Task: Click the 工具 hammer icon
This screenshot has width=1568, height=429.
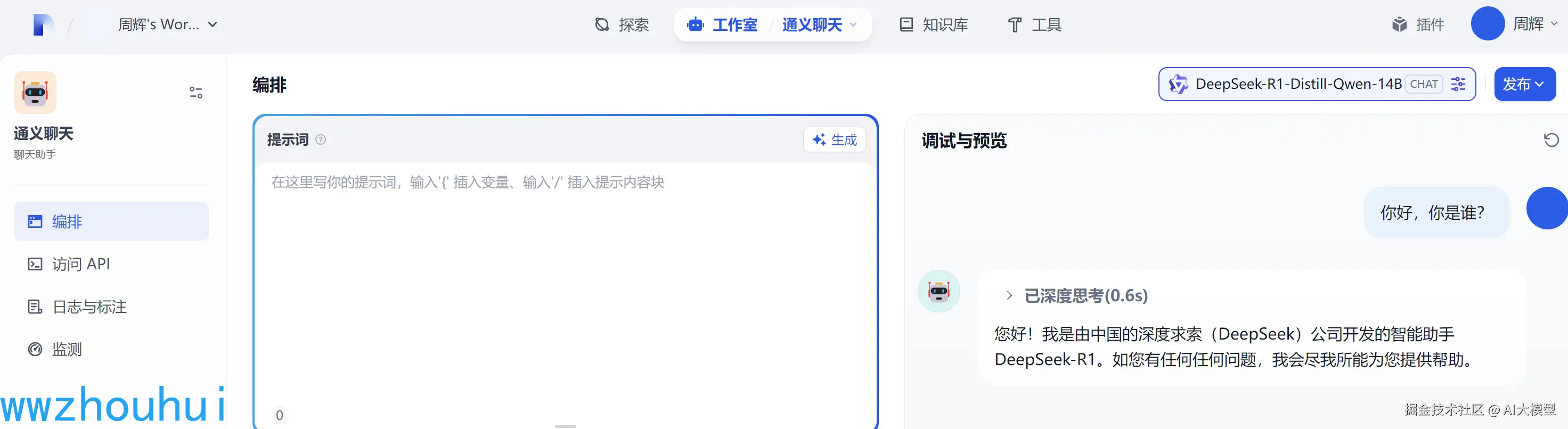Action: [x=1015, y=25]
